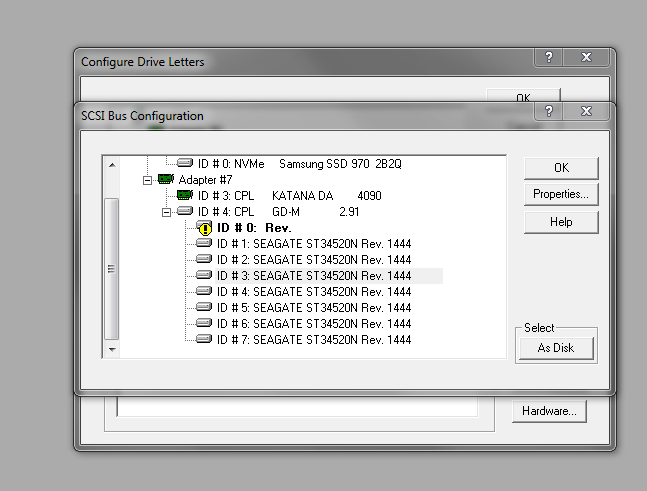Collapse the ID # 4 CPL GD-M node

(x=166, y=212)
